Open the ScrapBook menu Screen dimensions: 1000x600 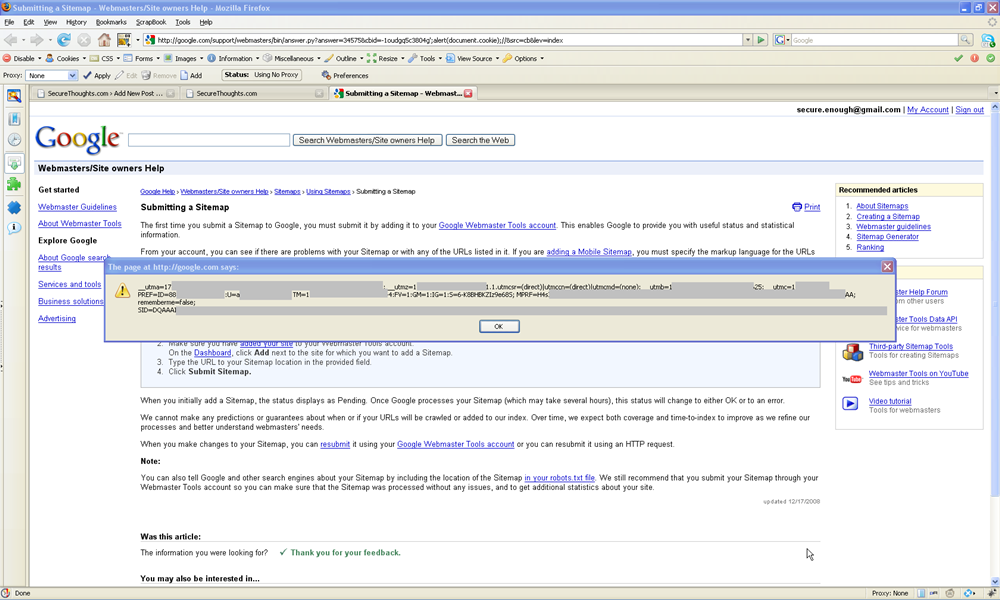[x=151, y=22]
